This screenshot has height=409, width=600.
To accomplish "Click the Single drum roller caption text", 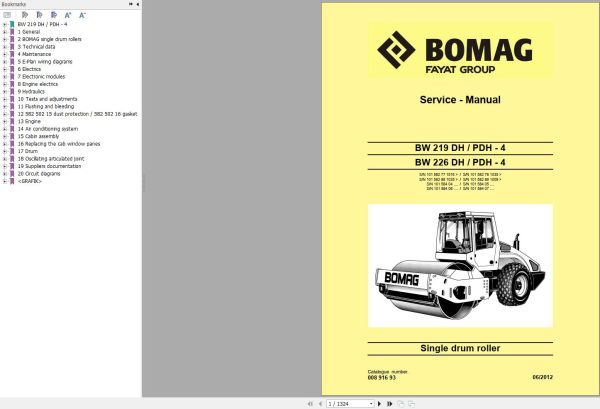I will pyautogui.click(x=460, y=348).
